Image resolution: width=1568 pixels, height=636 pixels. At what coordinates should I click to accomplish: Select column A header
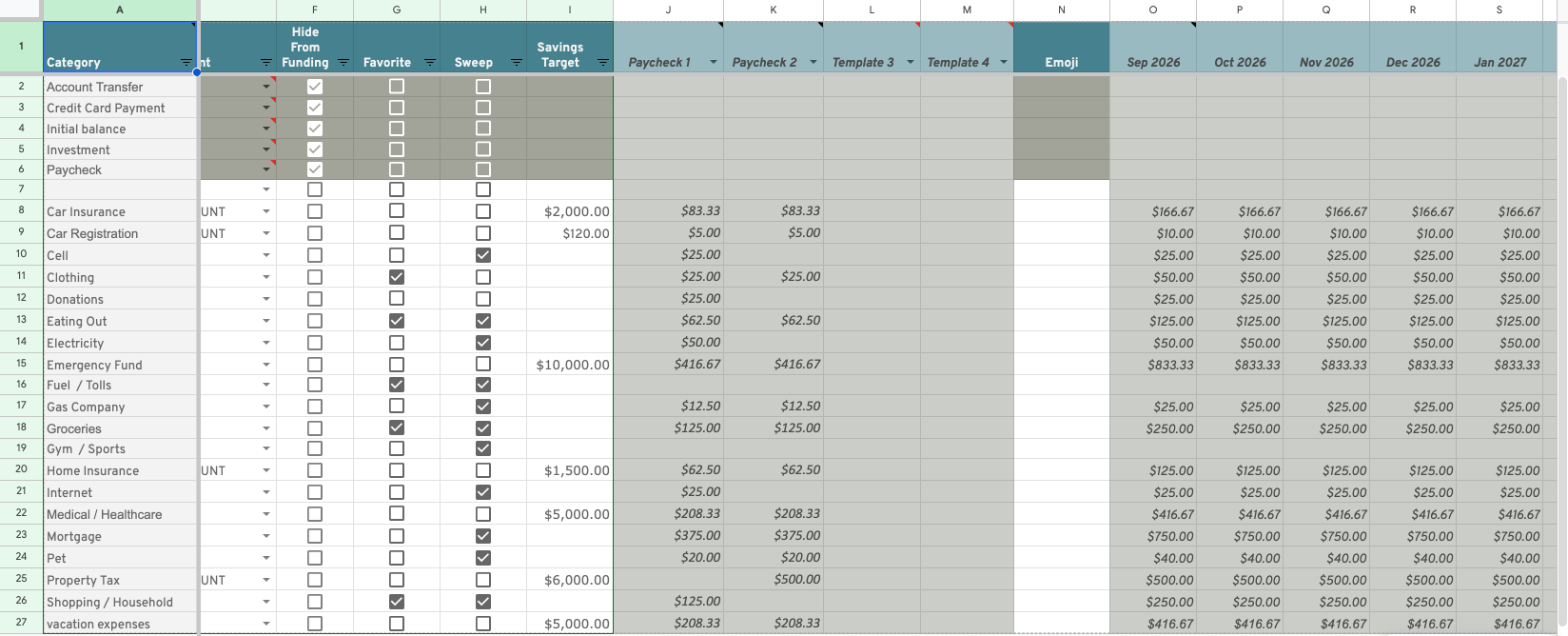point(120,10)
